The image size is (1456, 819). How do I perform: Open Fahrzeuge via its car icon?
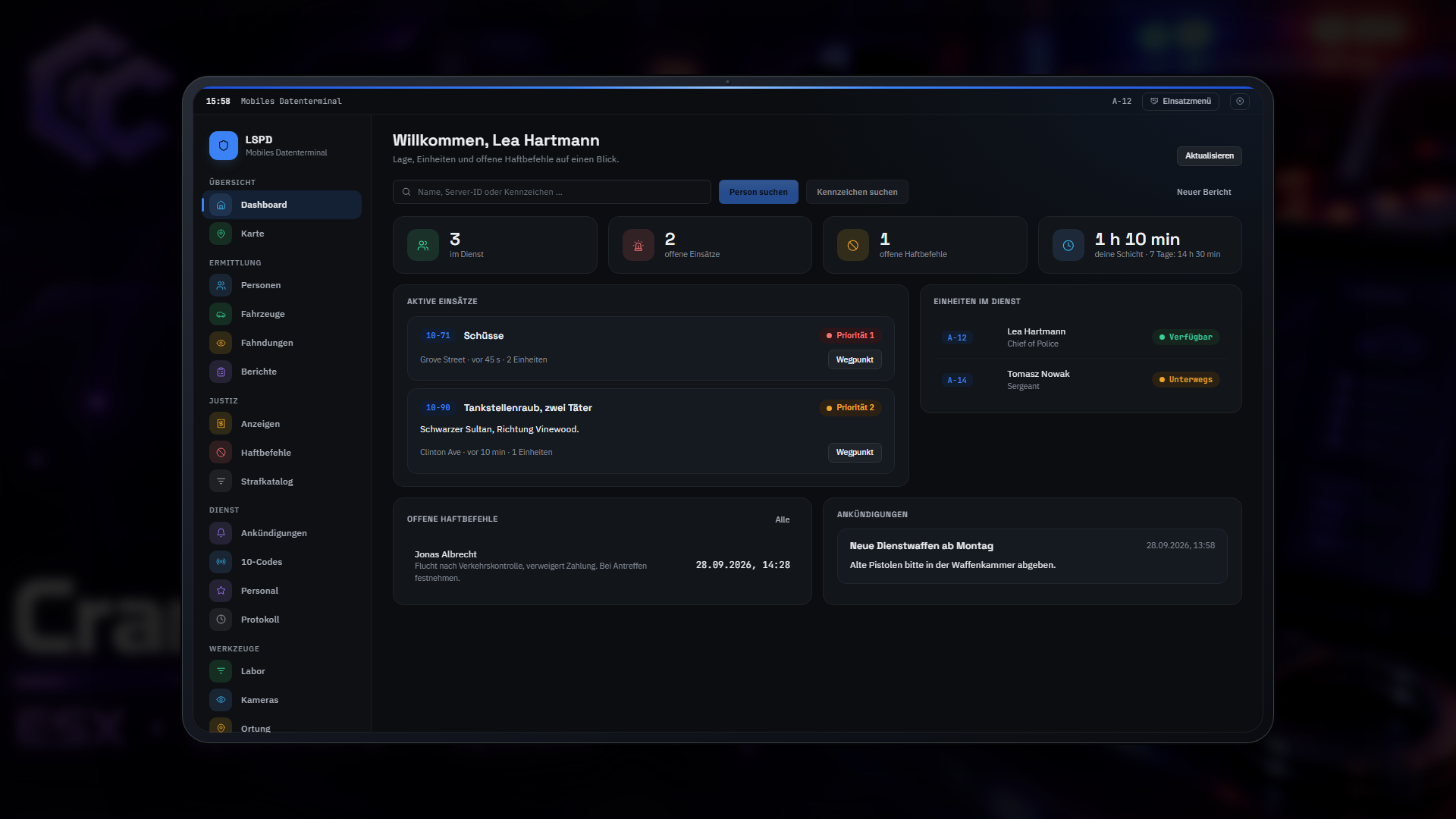point(221,314)
